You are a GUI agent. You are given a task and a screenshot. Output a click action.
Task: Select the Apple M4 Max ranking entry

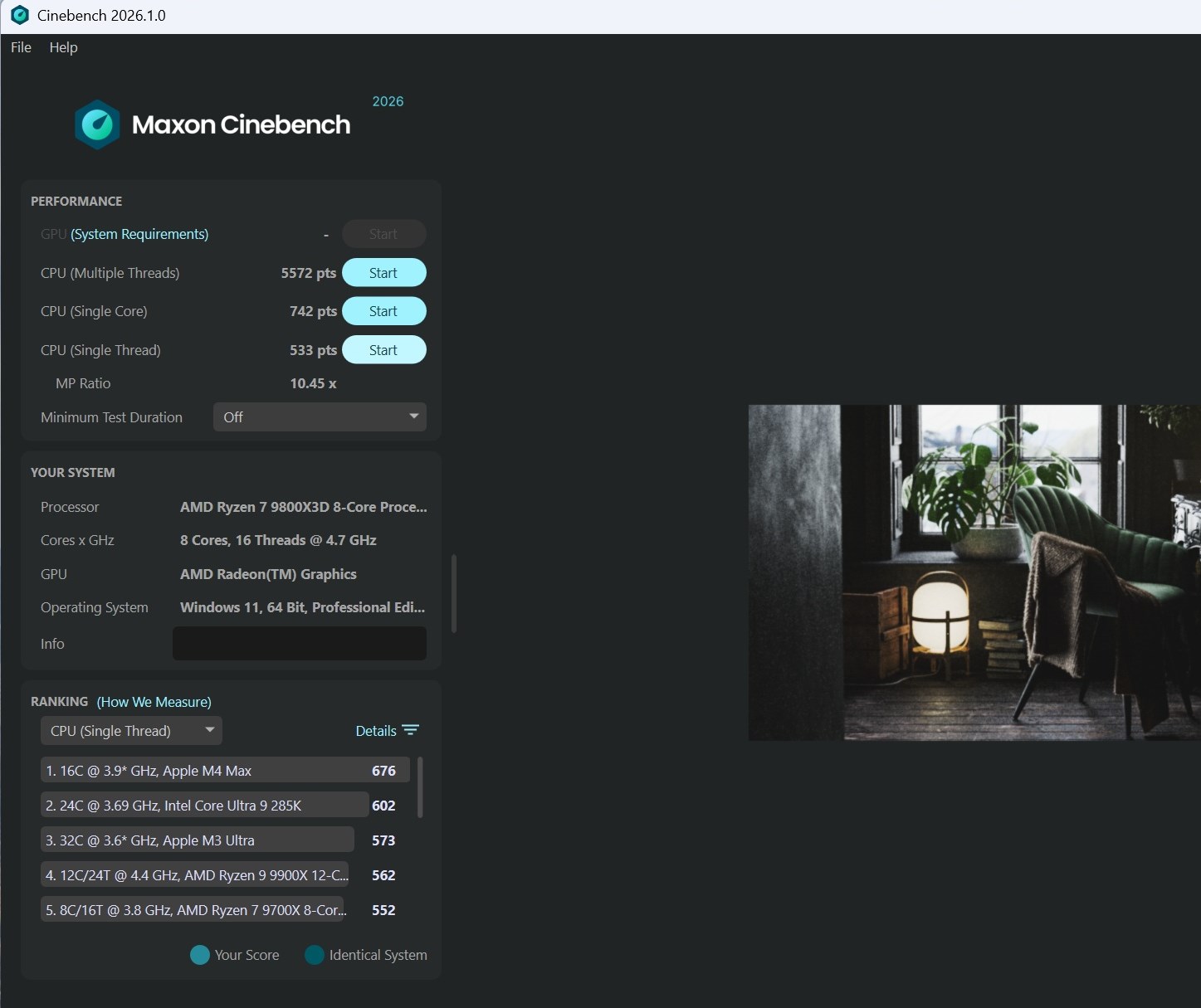[x=225, y=770]
